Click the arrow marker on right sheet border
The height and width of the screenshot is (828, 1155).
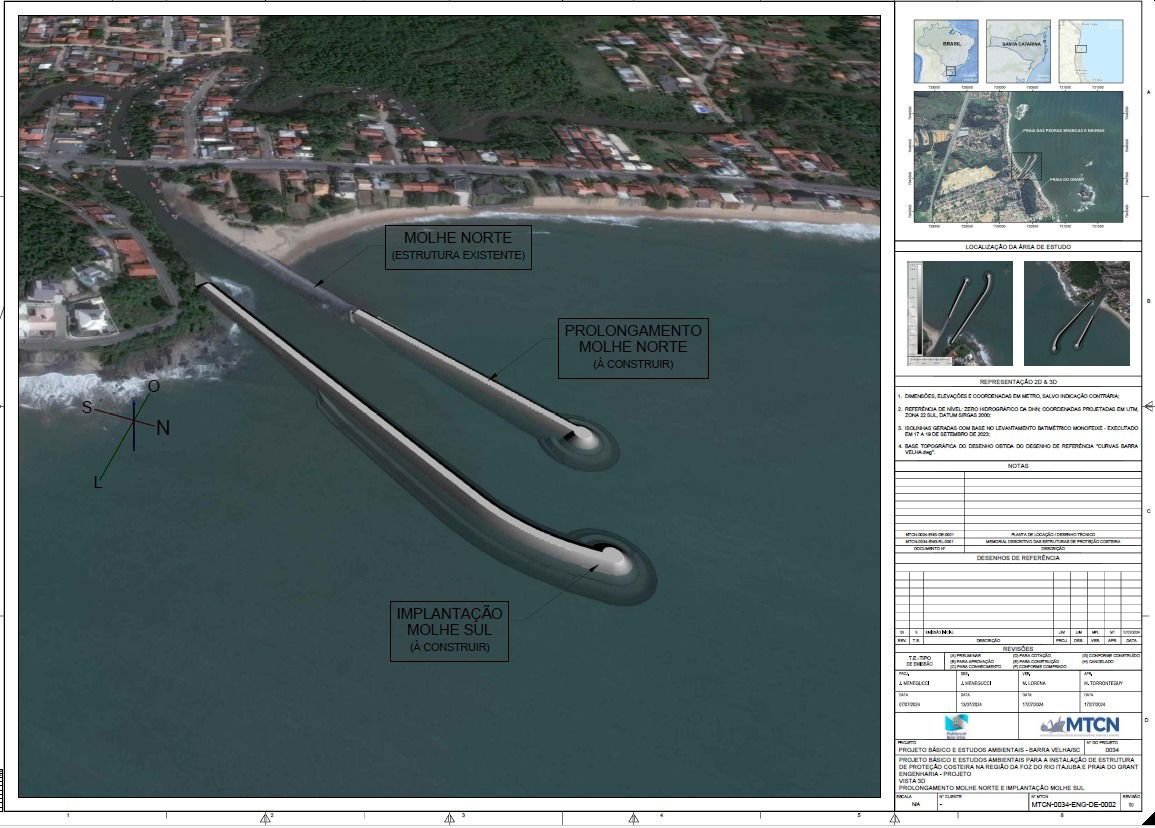[1148, 406]
